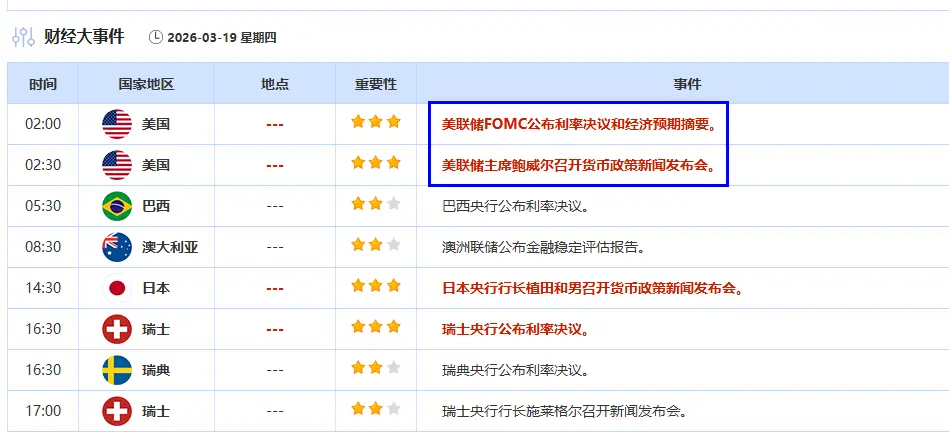
Task: Click the 巴西 country label
Action: click(156, 206)
